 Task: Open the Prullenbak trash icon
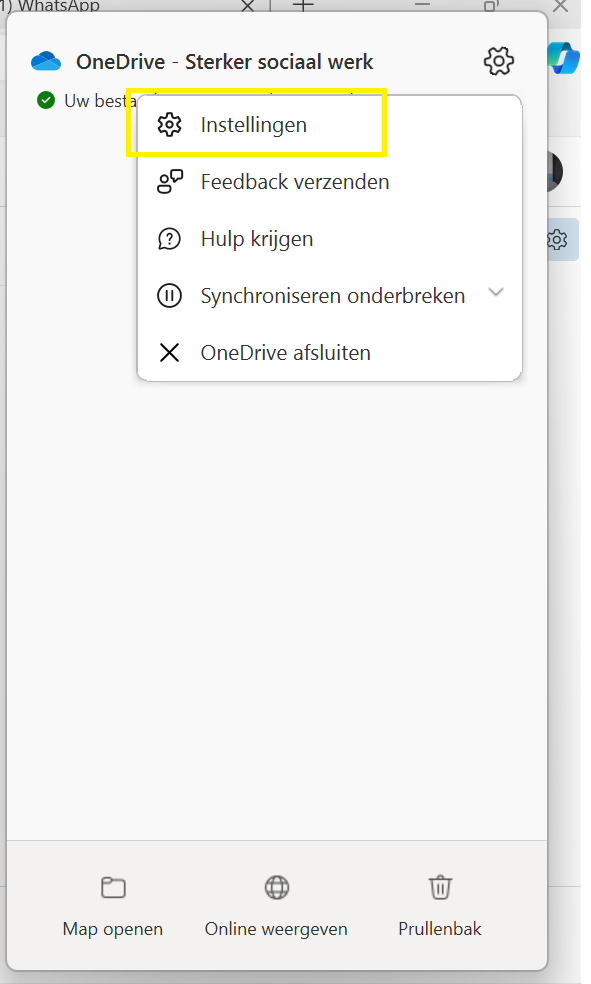(x=440, y=906)
